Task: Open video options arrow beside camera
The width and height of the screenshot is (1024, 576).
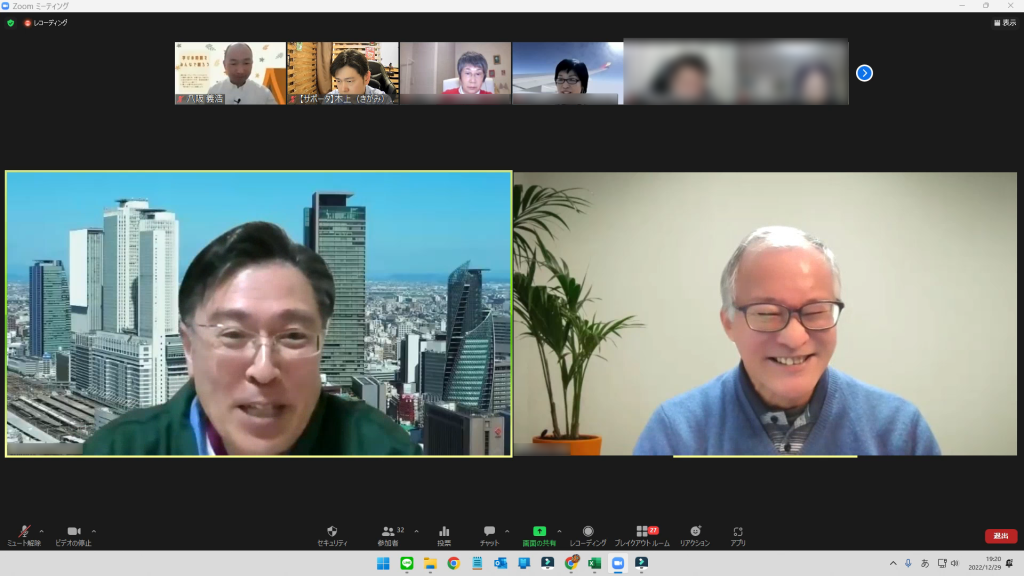Action: pyautogui.click(x=94, y=531)
